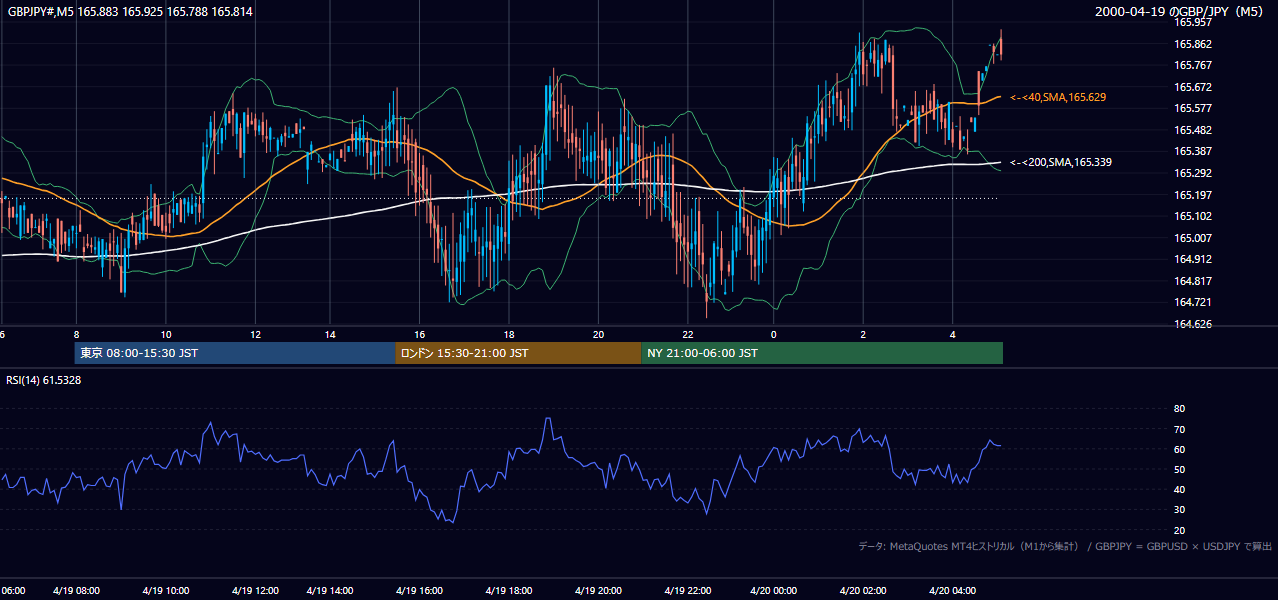Click price axis value 165.767
Viewport: 1278px width, 600px height.
(x=1193, y=65)
